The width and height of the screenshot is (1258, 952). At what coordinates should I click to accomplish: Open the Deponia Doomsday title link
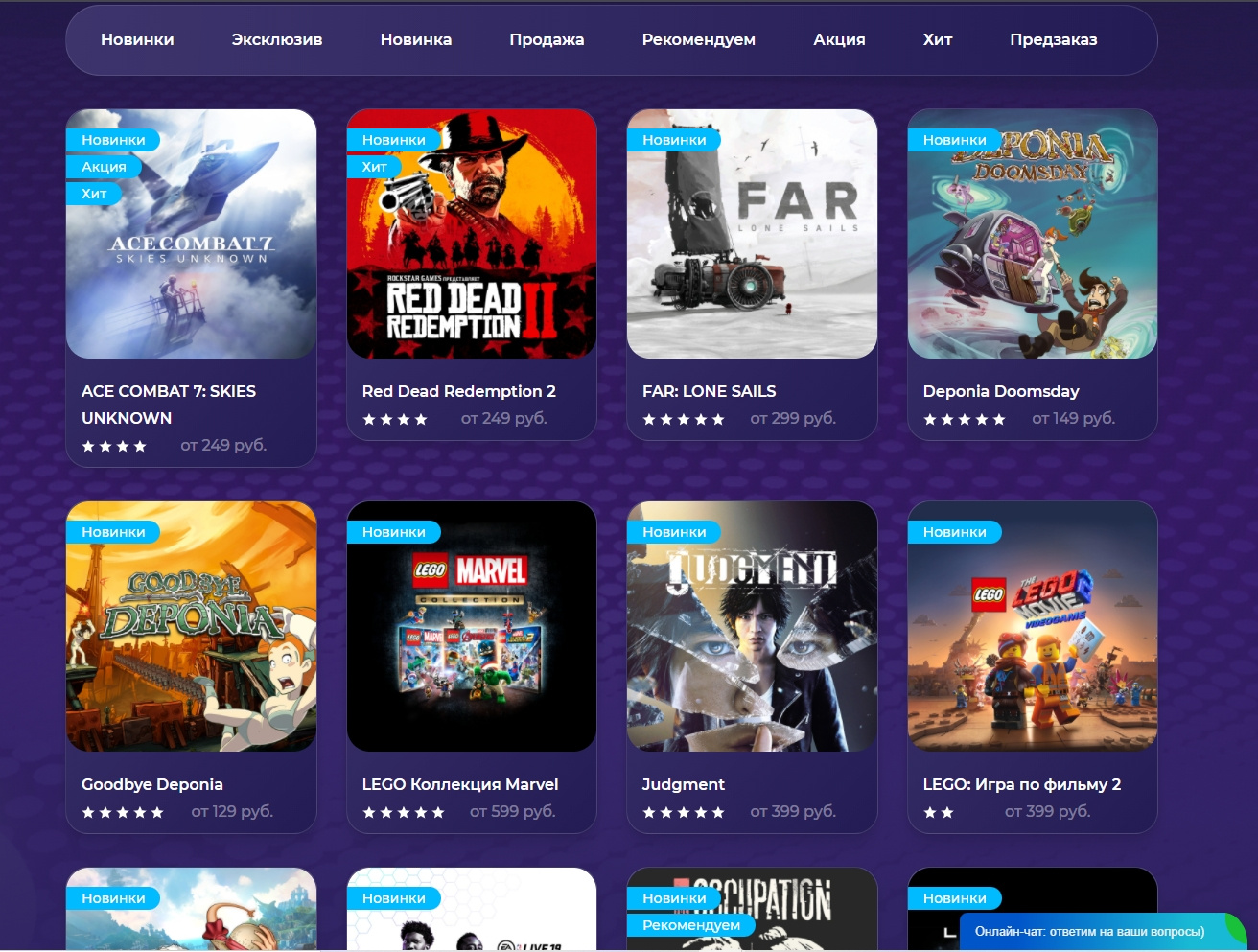pyautogui.click(x=1001, y=391)
